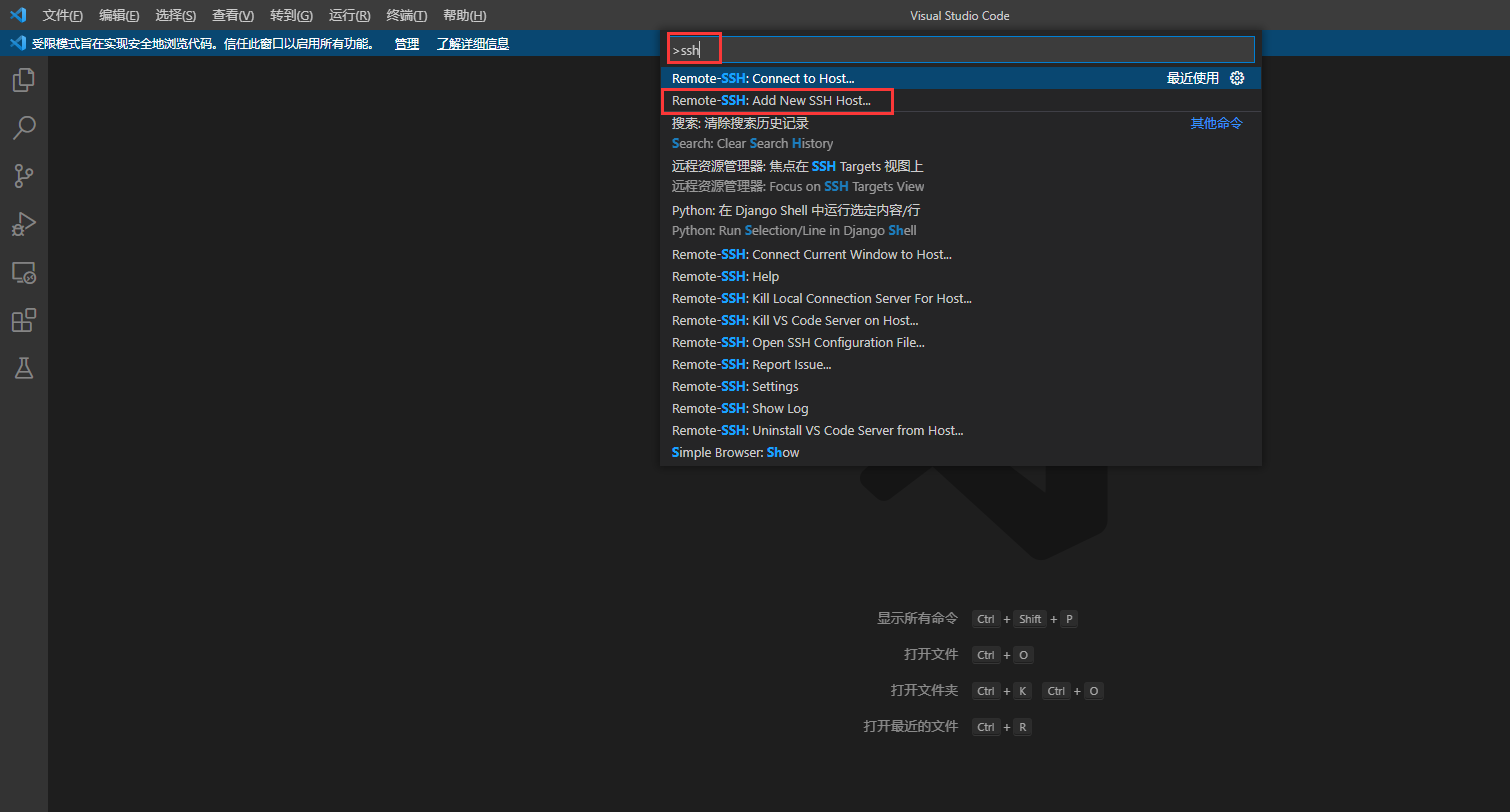Click the 管理 link in restricted mode banner
Image resolution: width=1510 pixels, height=812 pixels.
[407, 44]
